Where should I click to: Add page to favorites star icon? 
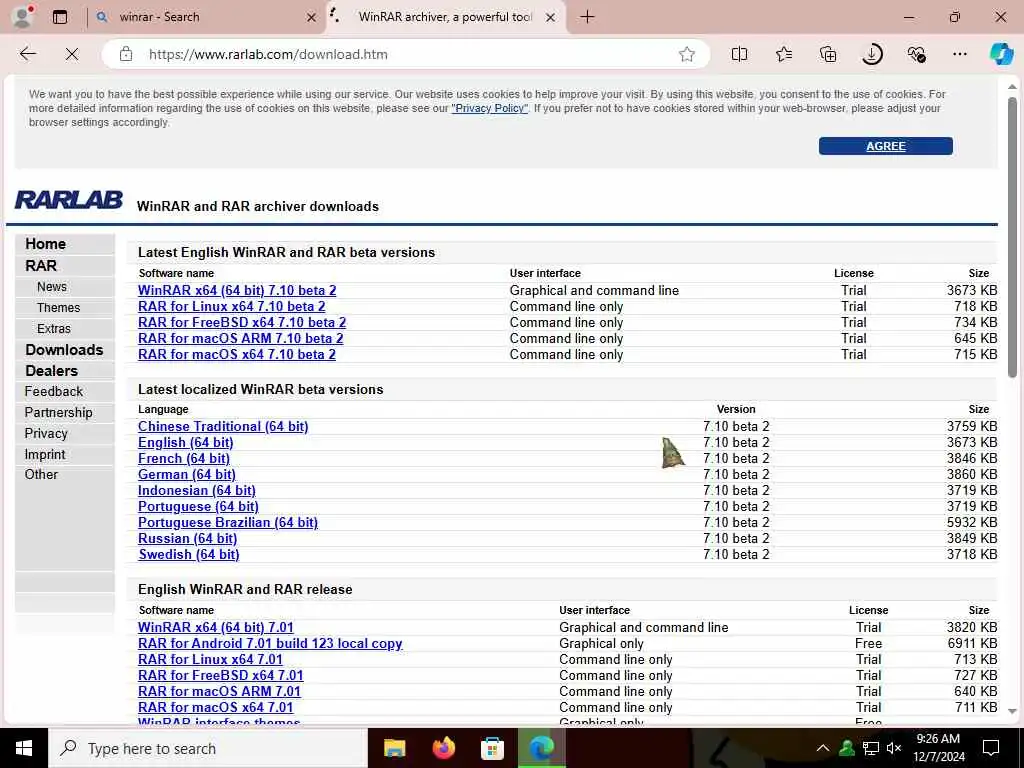[x=686, y=54]
